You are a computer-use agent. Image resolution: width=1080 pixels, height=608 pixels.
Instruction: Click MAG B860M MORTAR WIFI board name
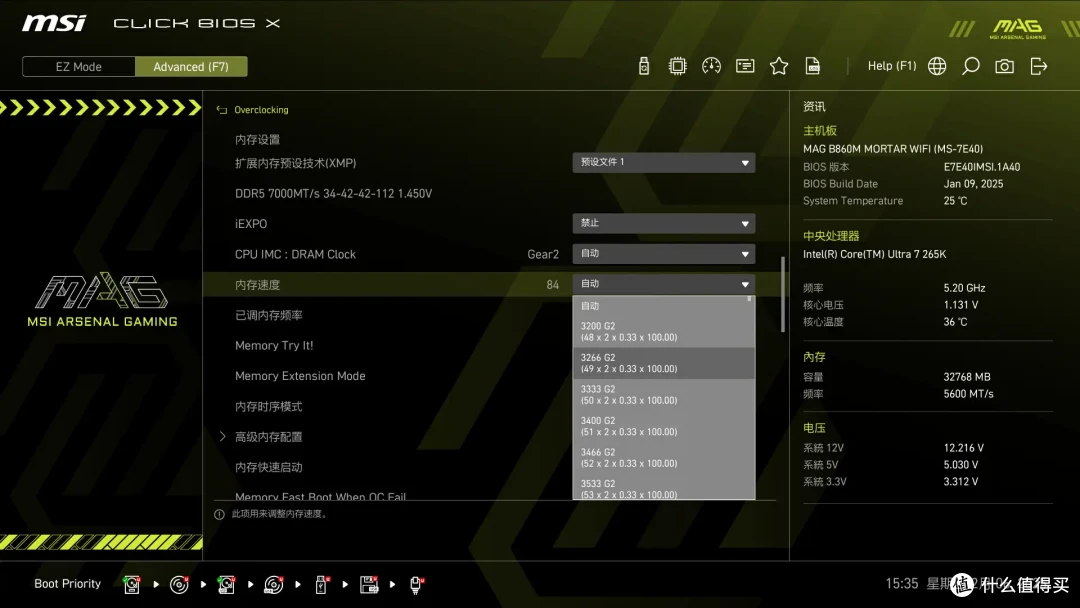pyautogui.click(x=893, y=149)
